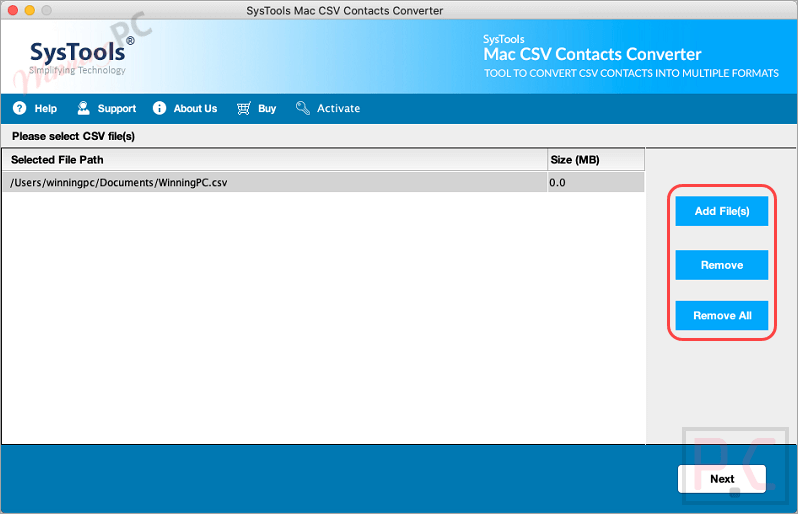Click the 0.0 size cell
The image size is (798, 514).
557,183
